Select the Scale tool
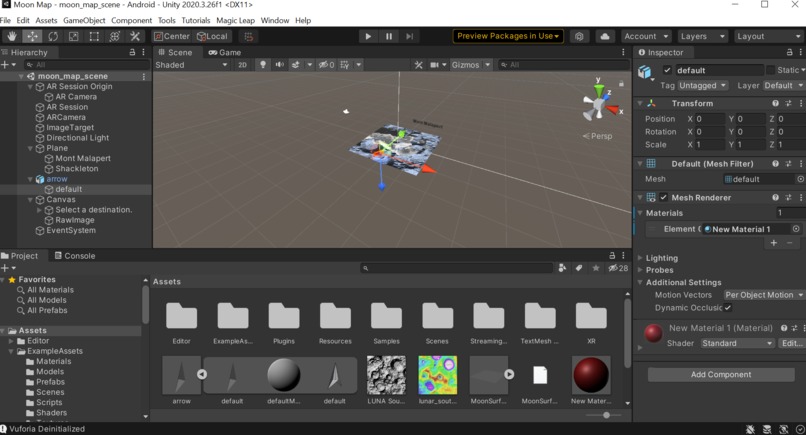The image size is (806, 435). click(x=73, y=36)
